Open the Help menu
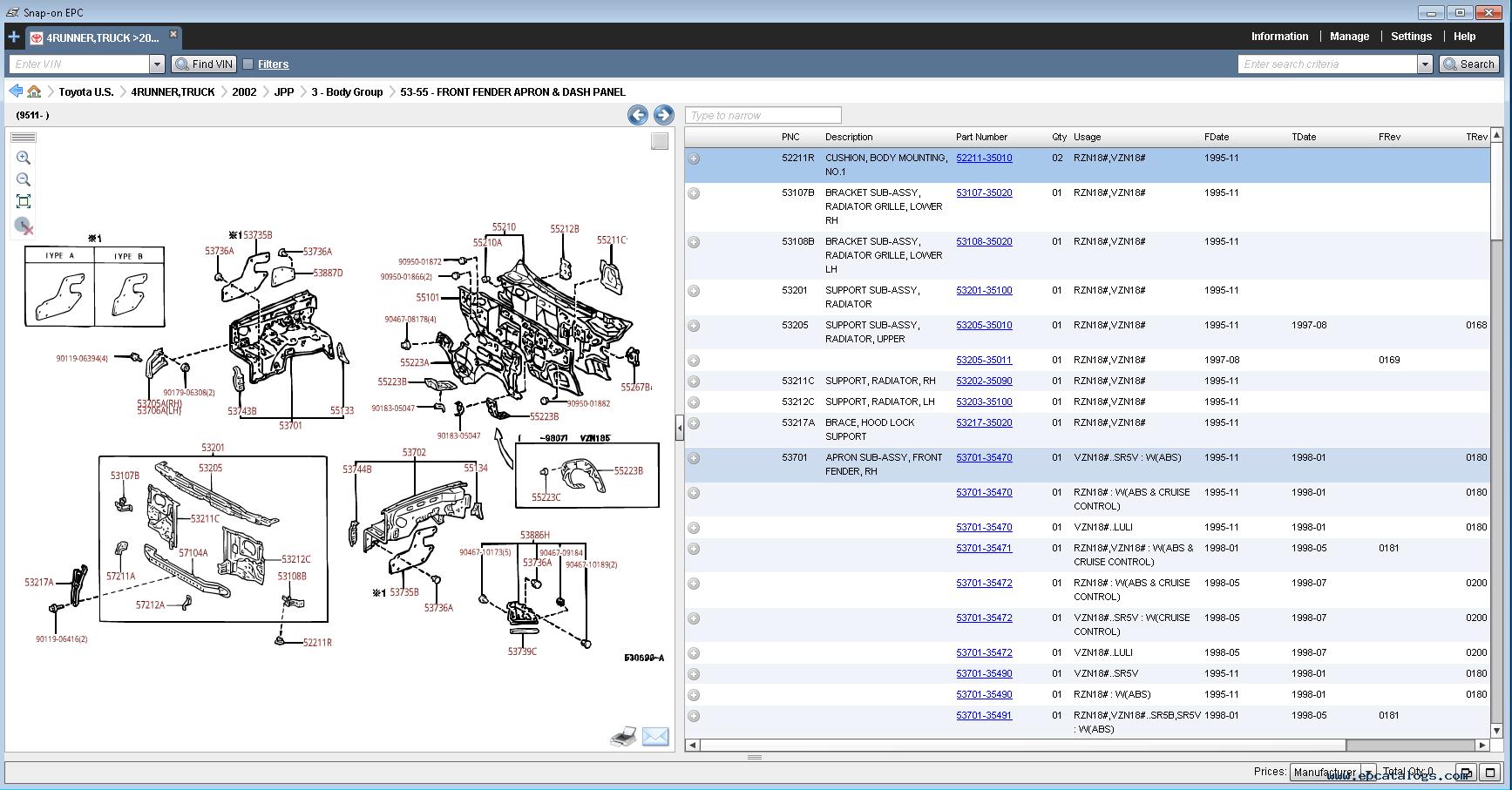The width and height of the screenshot is (1512, 790). click(1464, 37)
